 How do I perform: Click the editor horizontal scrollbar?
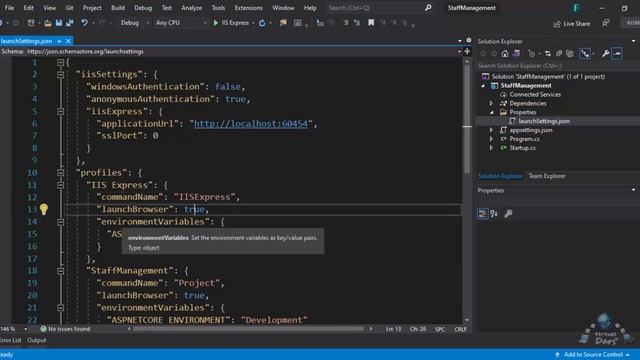(x=248, y=329)
